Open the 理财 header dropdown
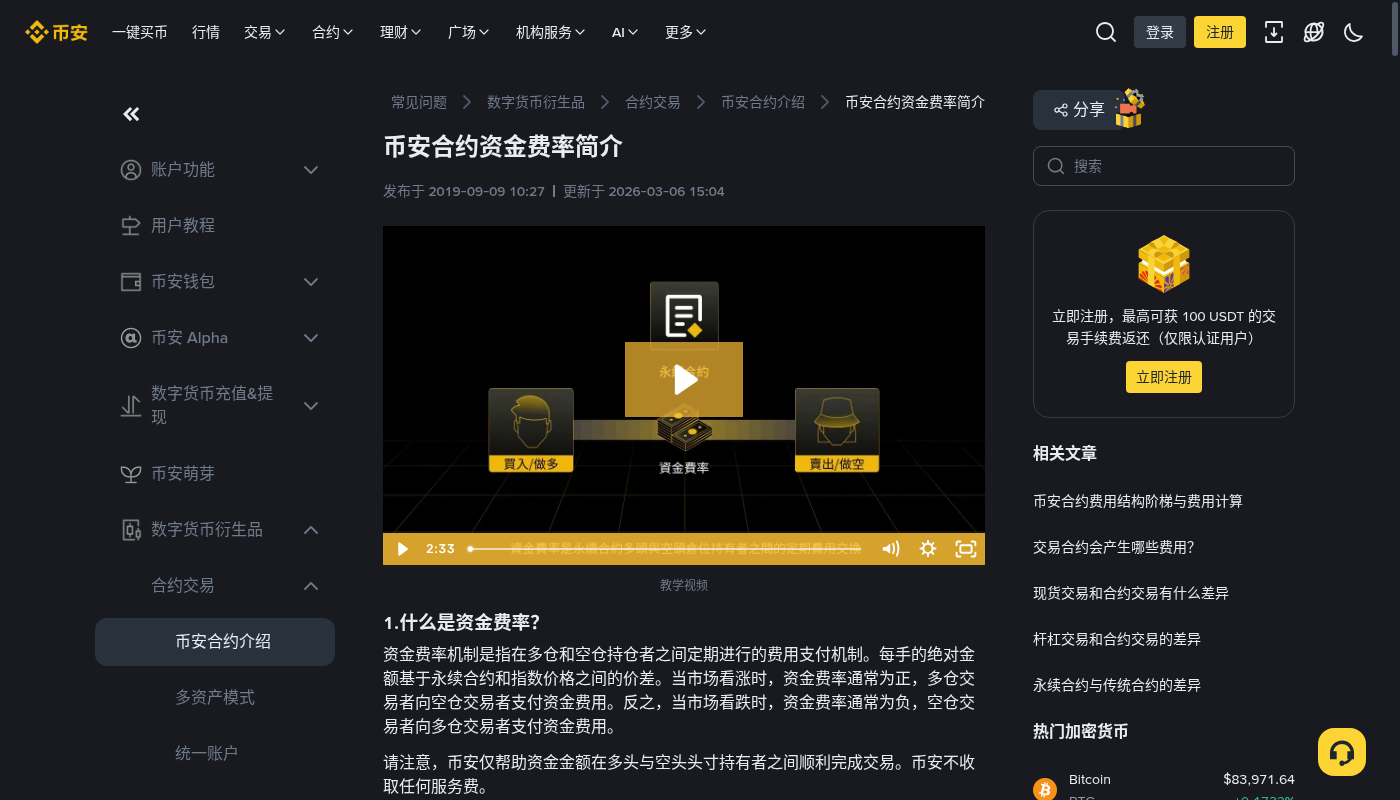Viewport: 1400px width, 800px height. tap(401, 32)
